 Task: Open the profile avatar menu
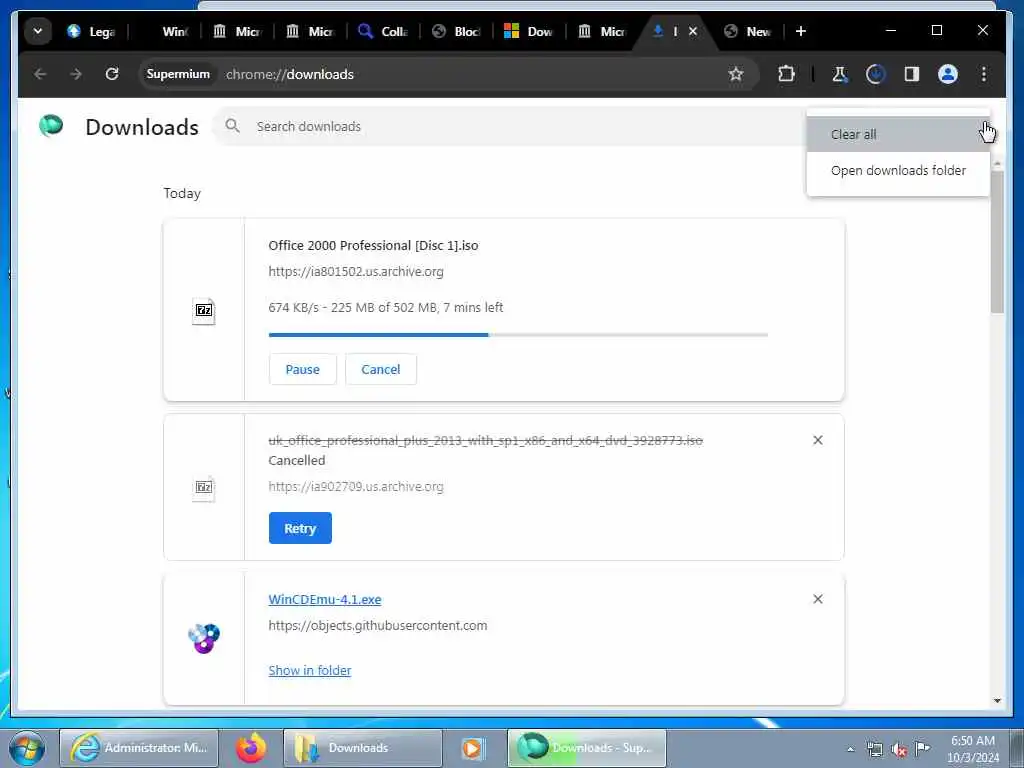pos(948,74)
